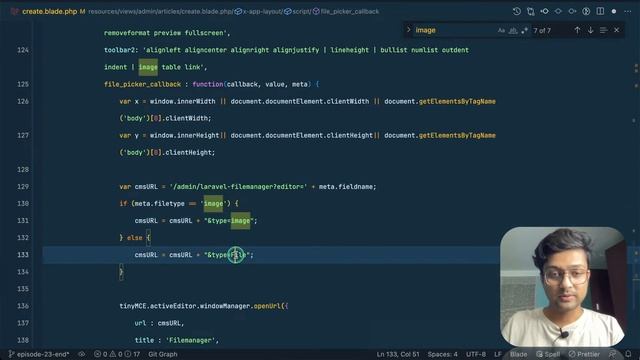Click create.blade.php path breadcrumb

click(x=208, y=11)
